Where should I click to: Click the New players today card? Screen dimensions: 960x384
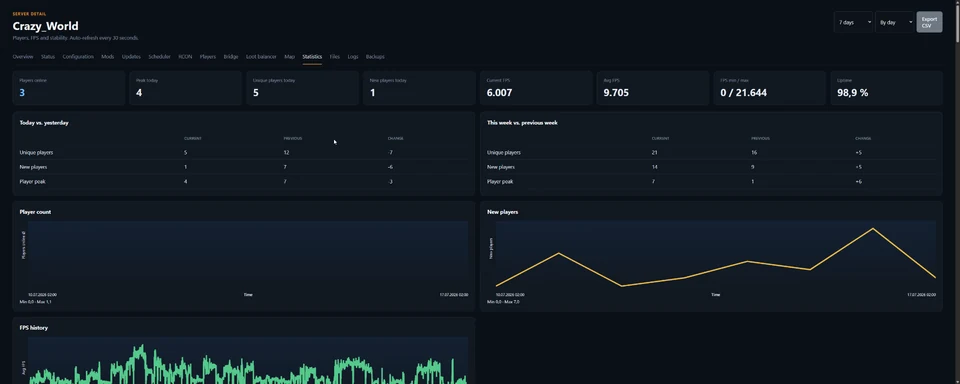point(419,88)
